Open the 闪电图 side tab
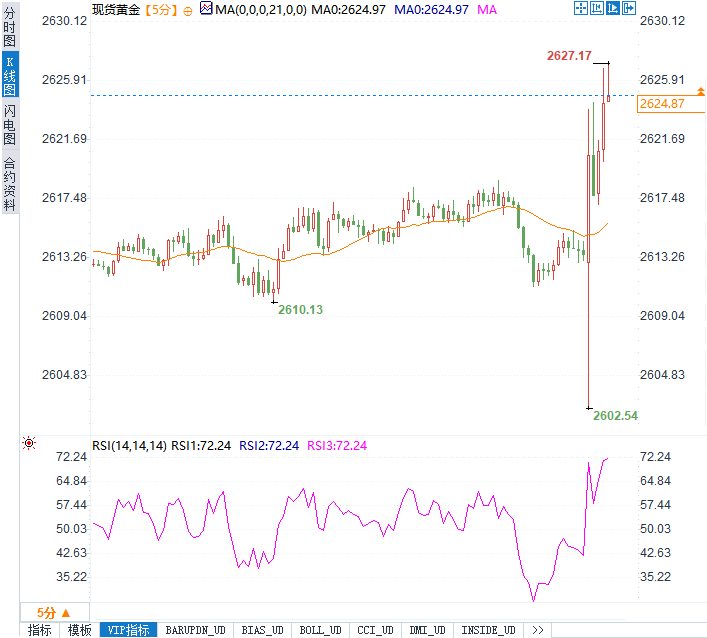 coord(9,124)
